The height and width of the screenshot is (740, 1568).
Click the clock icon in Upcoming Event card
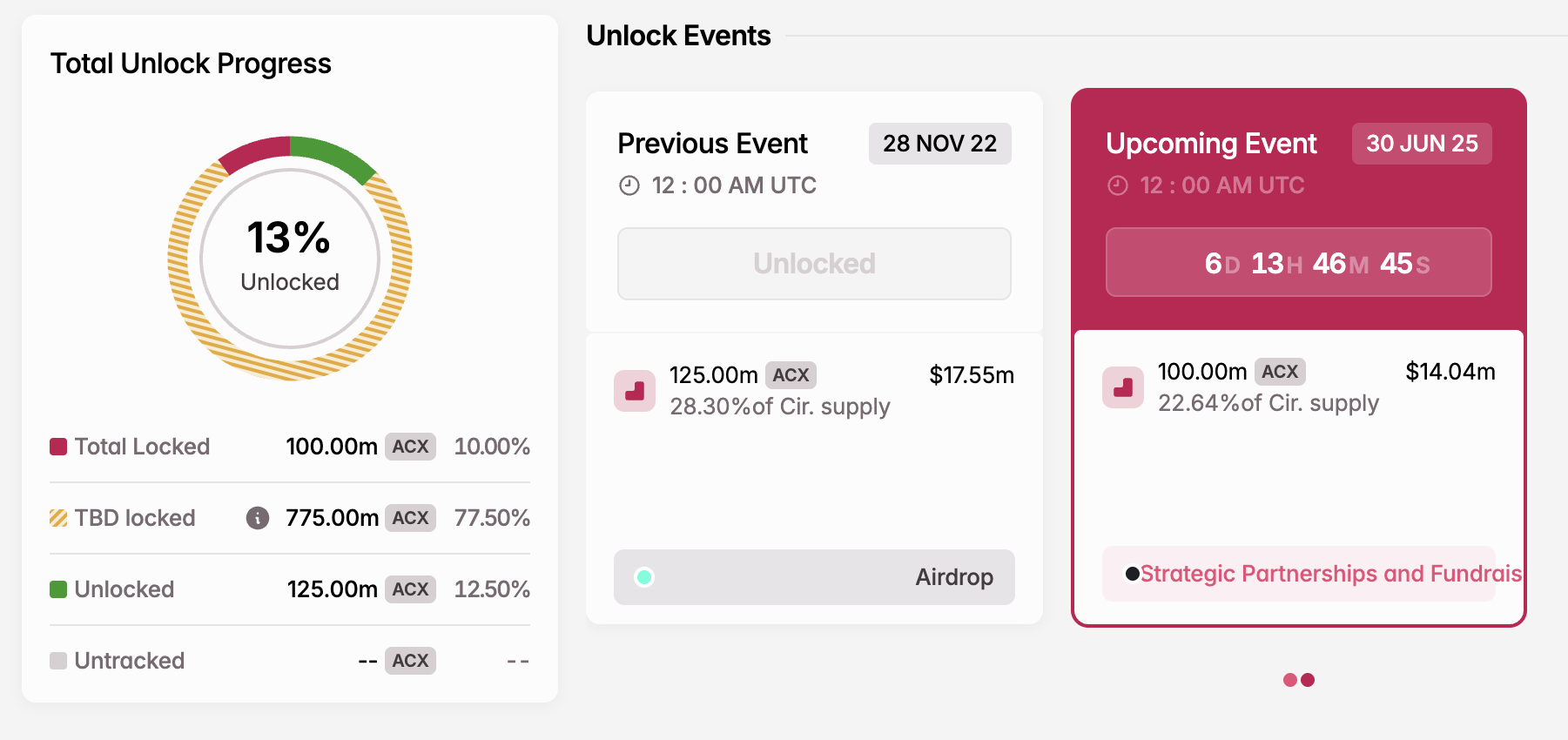pyautogui.click(x=1117, y=185)
